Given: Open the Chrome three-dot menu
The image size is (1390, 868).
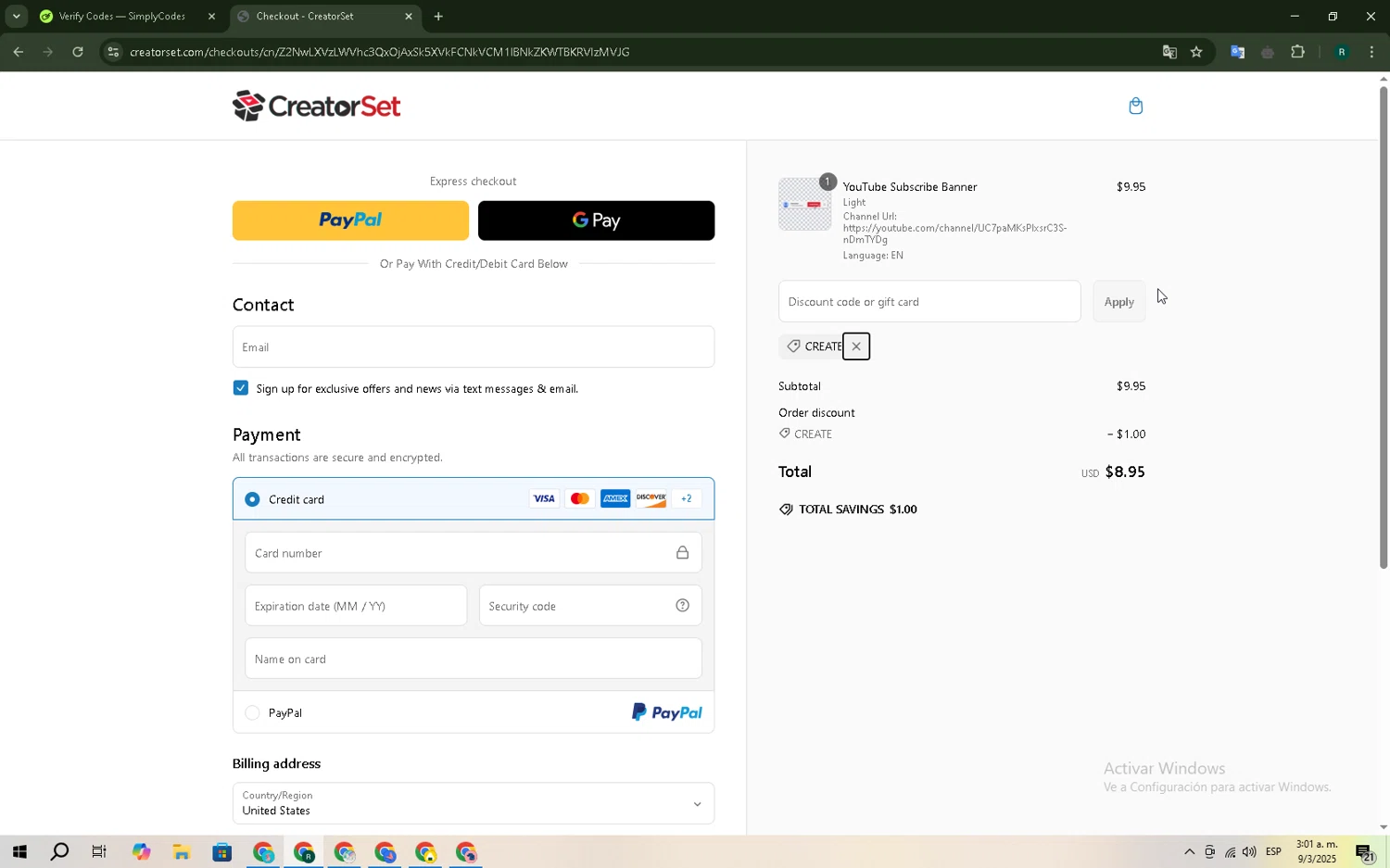Looking at the screenshot, I should coord(1372,52).
